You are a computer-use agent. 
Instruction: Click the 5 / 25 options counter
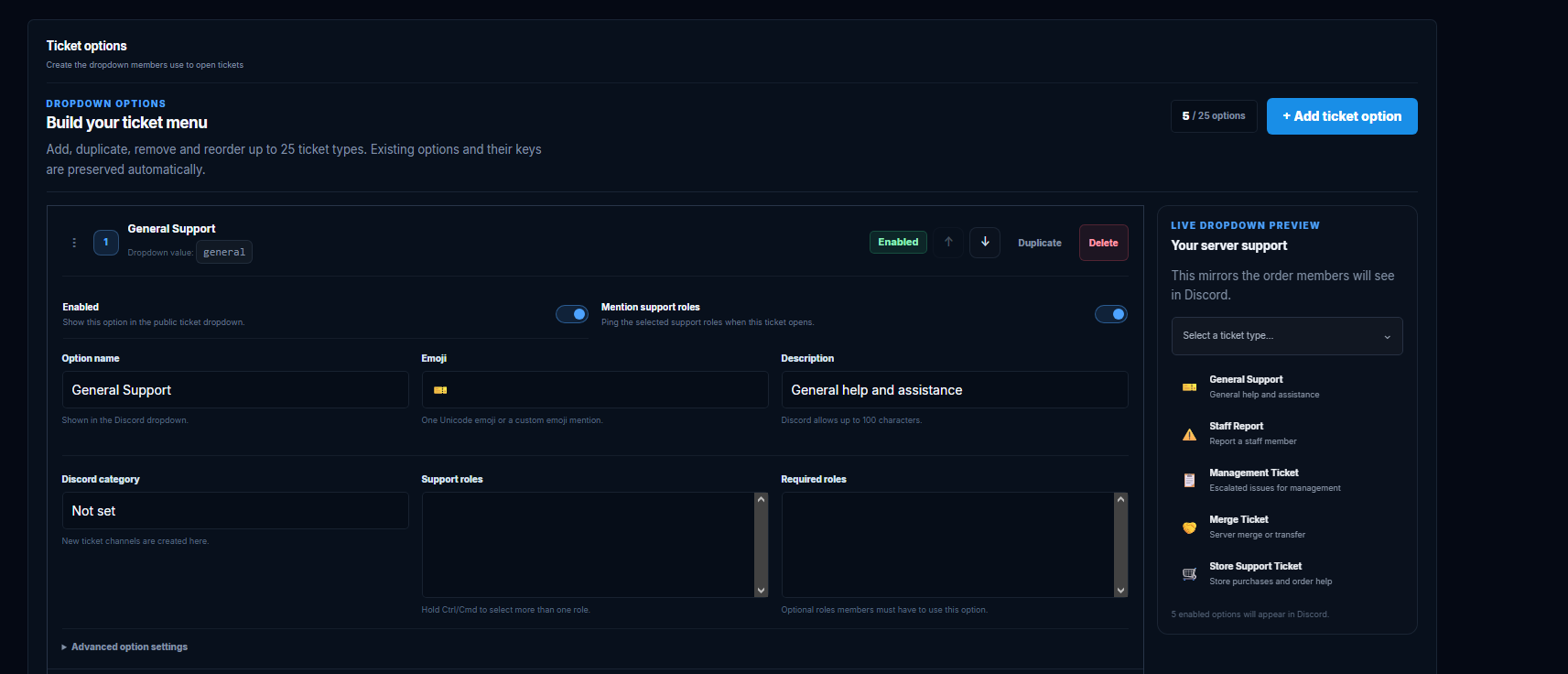pyautogui.click(x=1214, y=116)
